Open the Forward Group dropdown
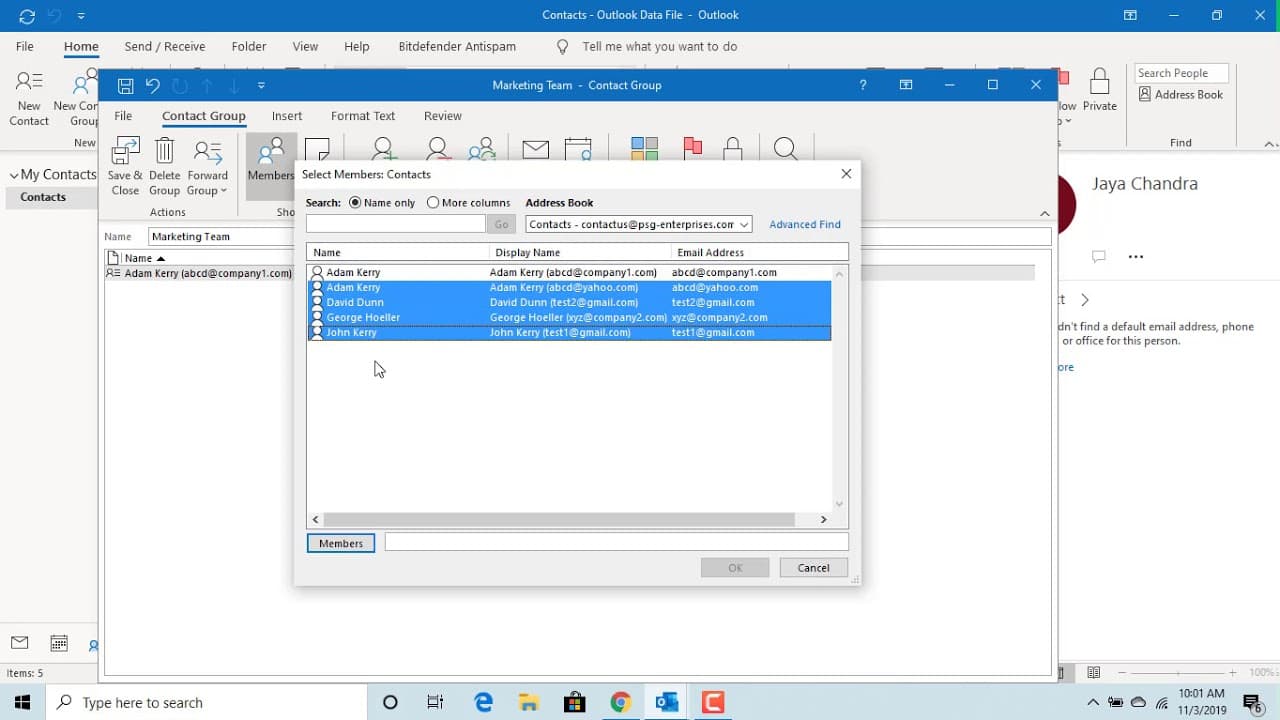The width and height of the screenshot is (1280, 720). coord(208,166)
